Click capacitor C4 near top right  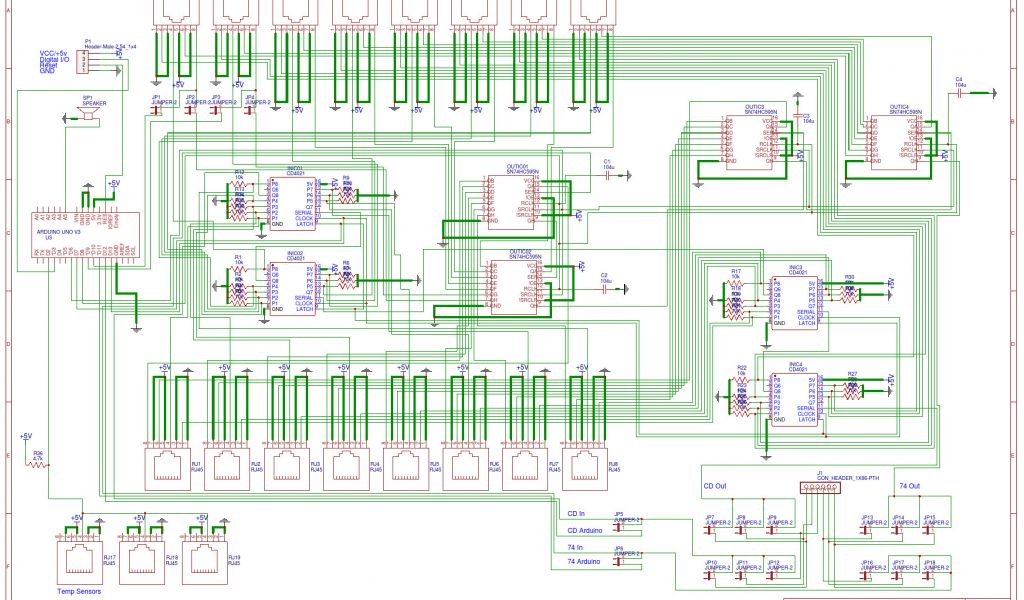pyautogui.click(x=960, y=92)
